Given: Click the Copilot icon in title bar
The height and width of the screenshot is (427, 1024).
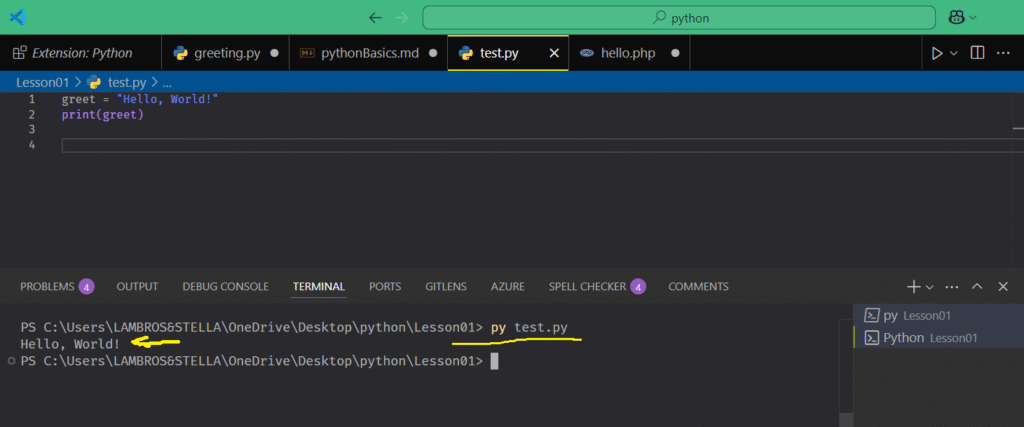Looking at the screenshot, I should click(955, 17).
